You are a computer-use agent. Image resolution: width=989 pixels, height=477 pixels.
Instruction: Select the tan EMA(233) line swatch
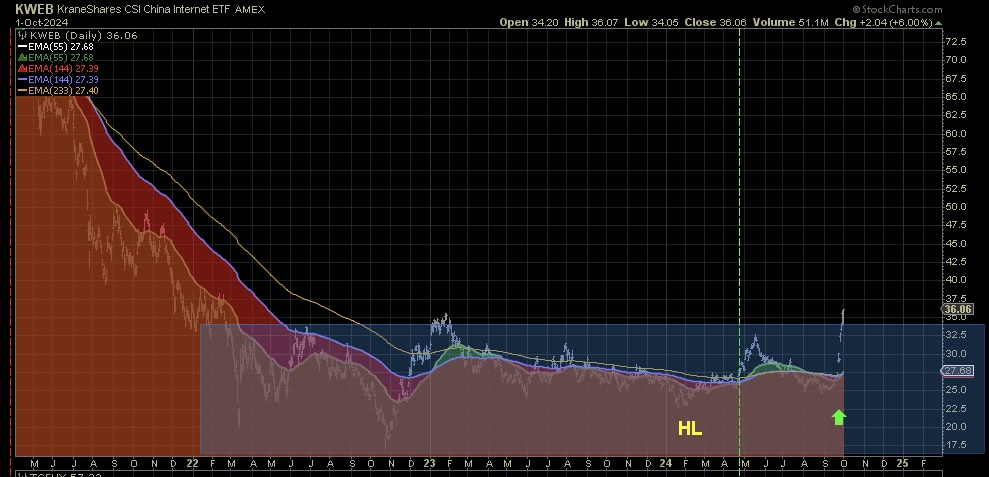22,91
